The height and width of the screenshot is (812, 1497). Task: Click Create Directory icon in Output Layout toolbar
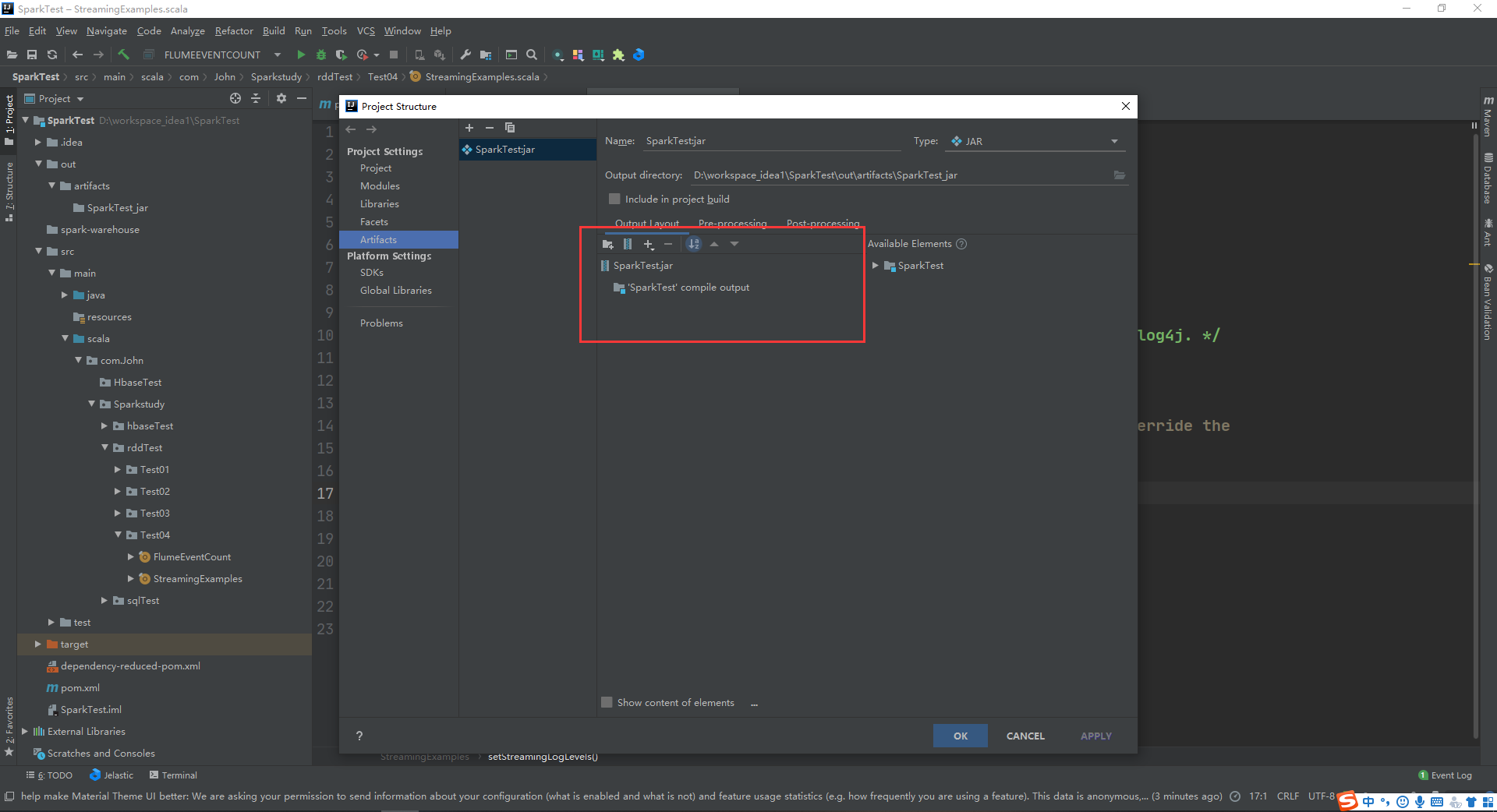608,244
